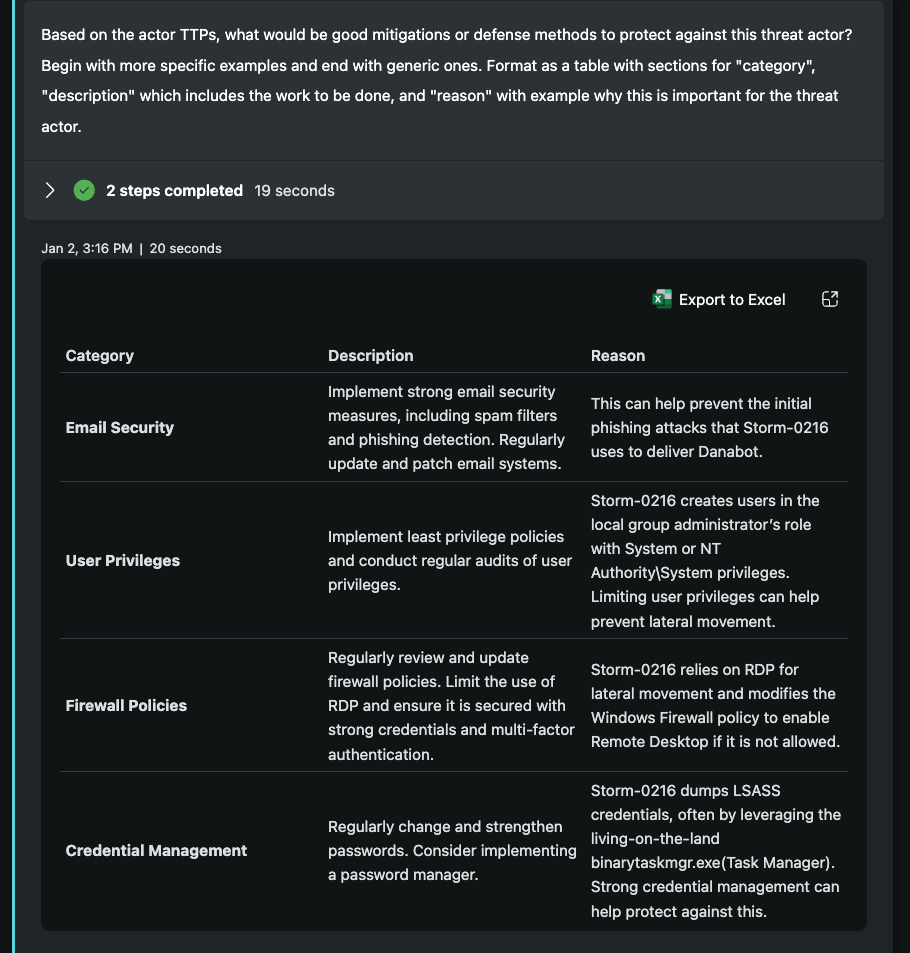Image resolution: width=910 pixels, height=953 pixels.
Task: Click the green checkmark status icon
Action: click(x=85, y=190)
